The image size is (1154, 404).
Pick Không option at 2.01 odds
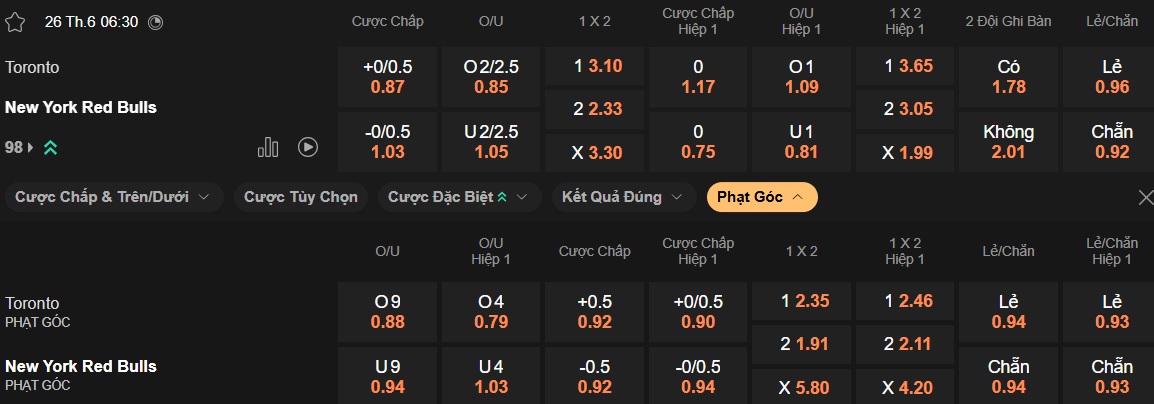[x=1009, y=142]
